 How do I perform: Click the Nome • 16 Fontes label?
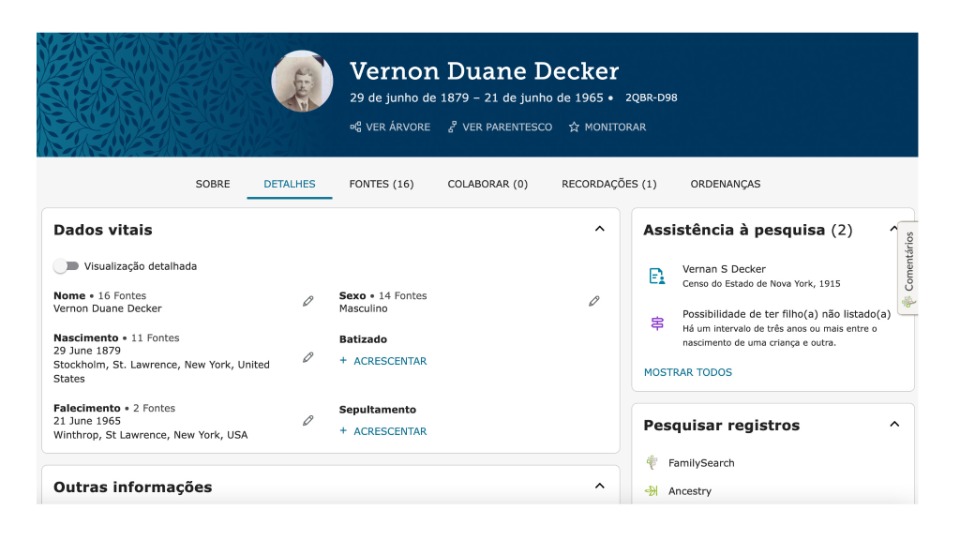tap(99, 296)
